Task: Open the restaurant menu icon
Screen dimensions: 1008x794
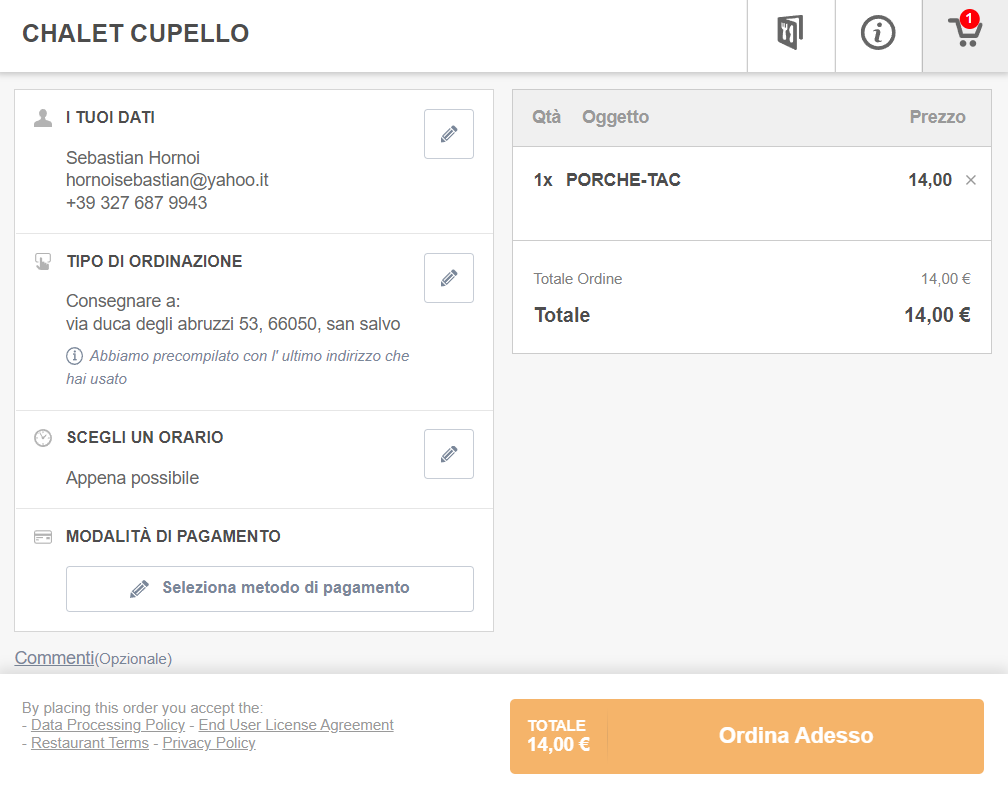Action: [x=791, y=32]
